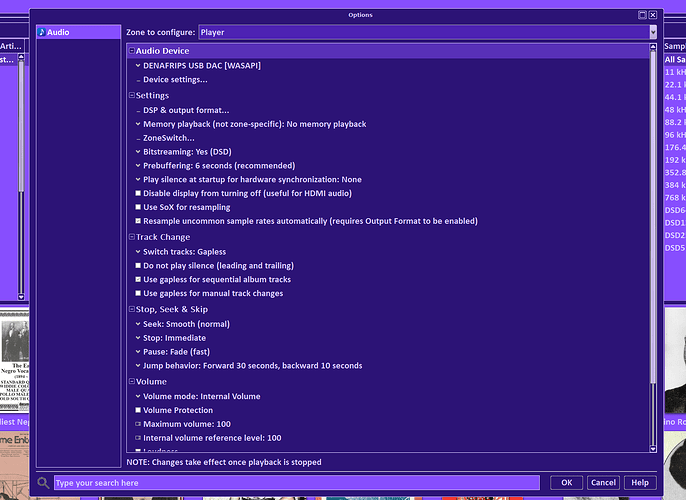Toggle Do not play silence checkbox

pos(138,266)
